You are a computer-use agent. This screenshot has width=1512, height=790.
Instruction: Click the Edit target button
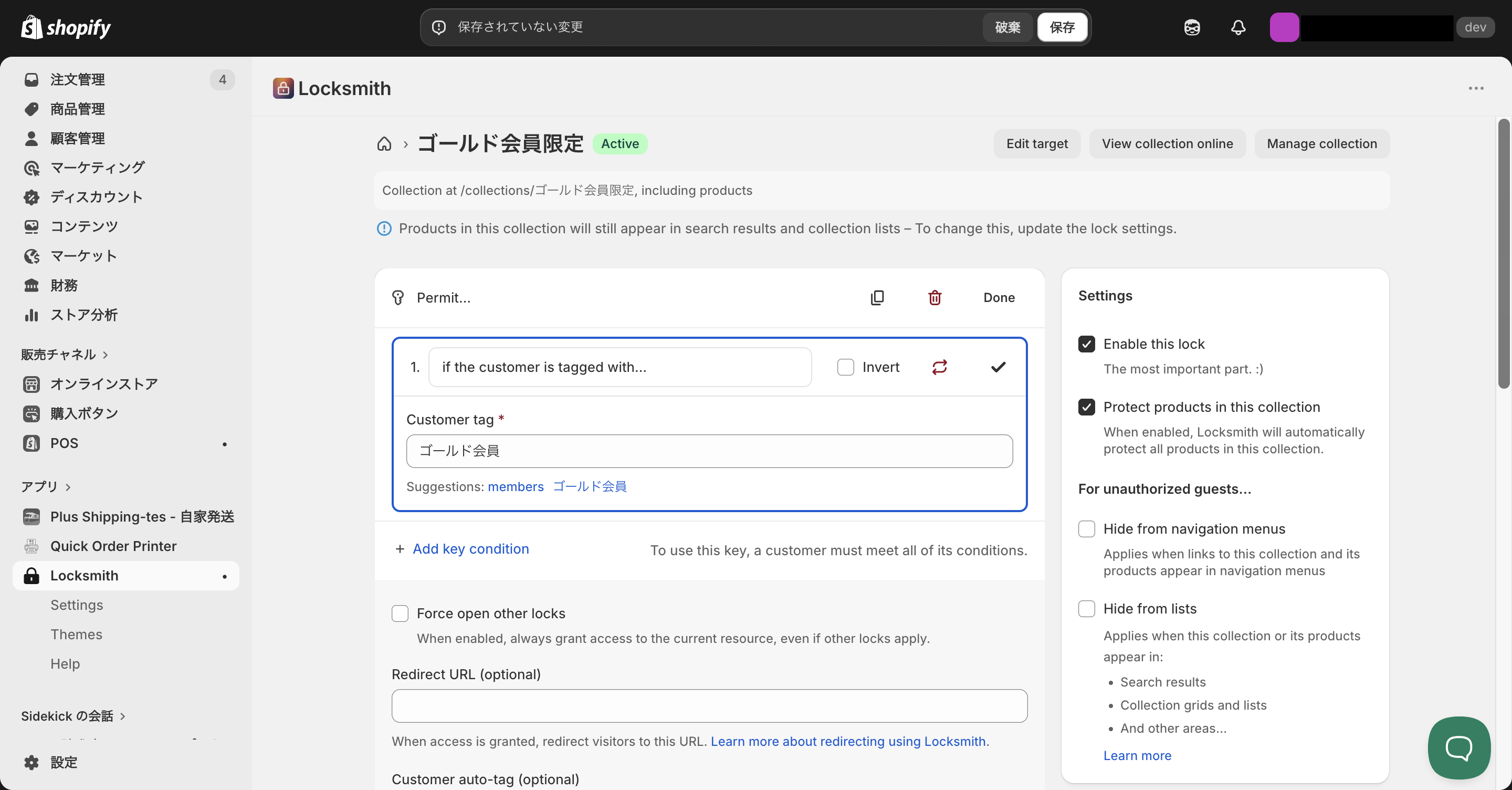point(1036,144)
